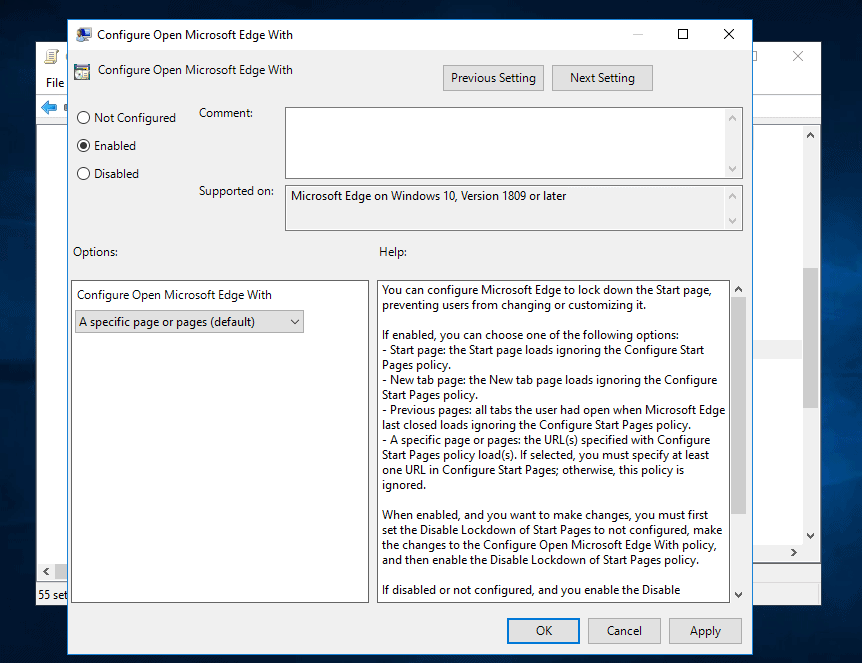
Task: Click the Supported on text field
Action: point(506,208)
